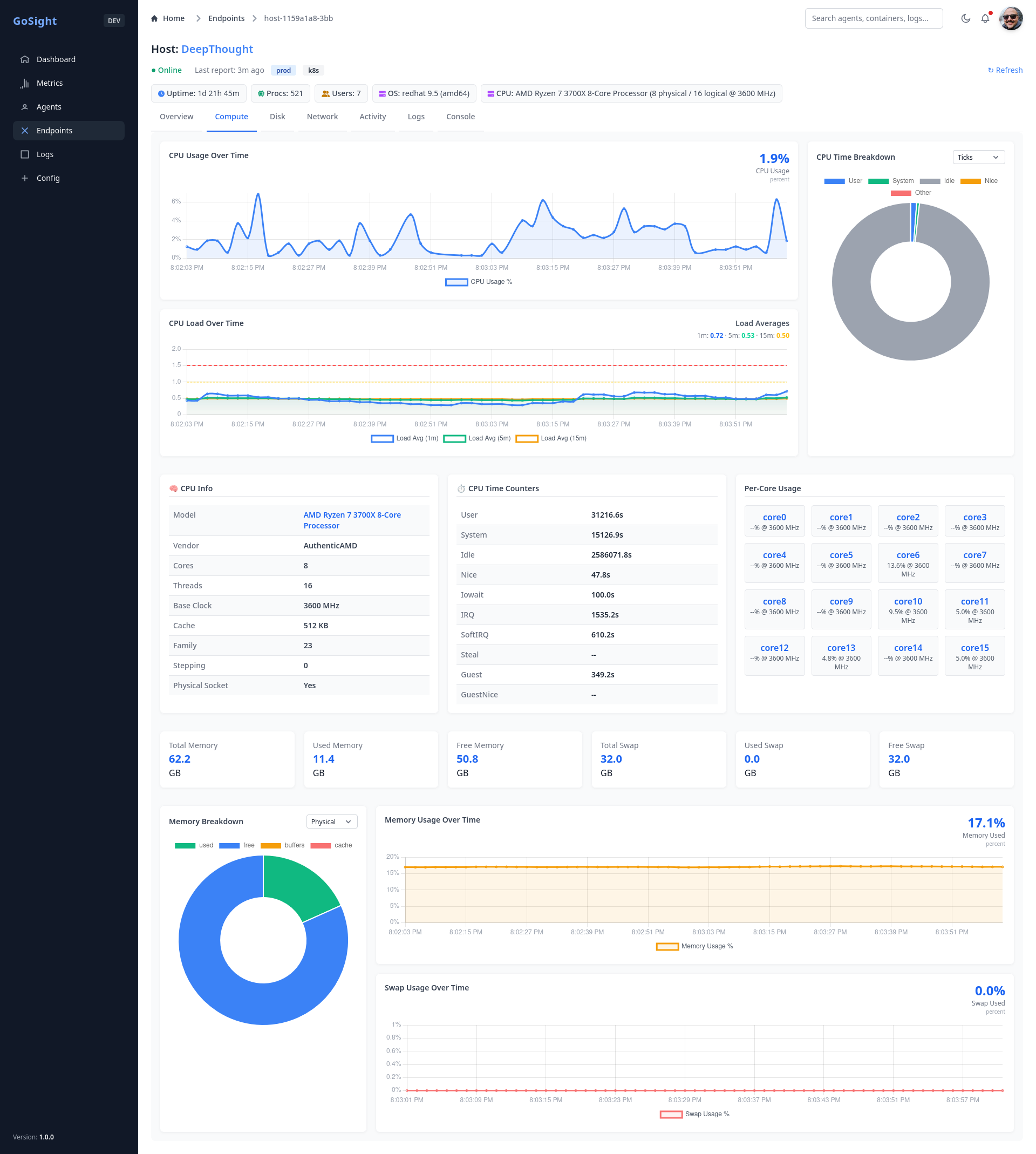This screenshot has width=1036, height=1154.
Task: Click the Agents person icon in sidebar
Action: coord(24,107)
